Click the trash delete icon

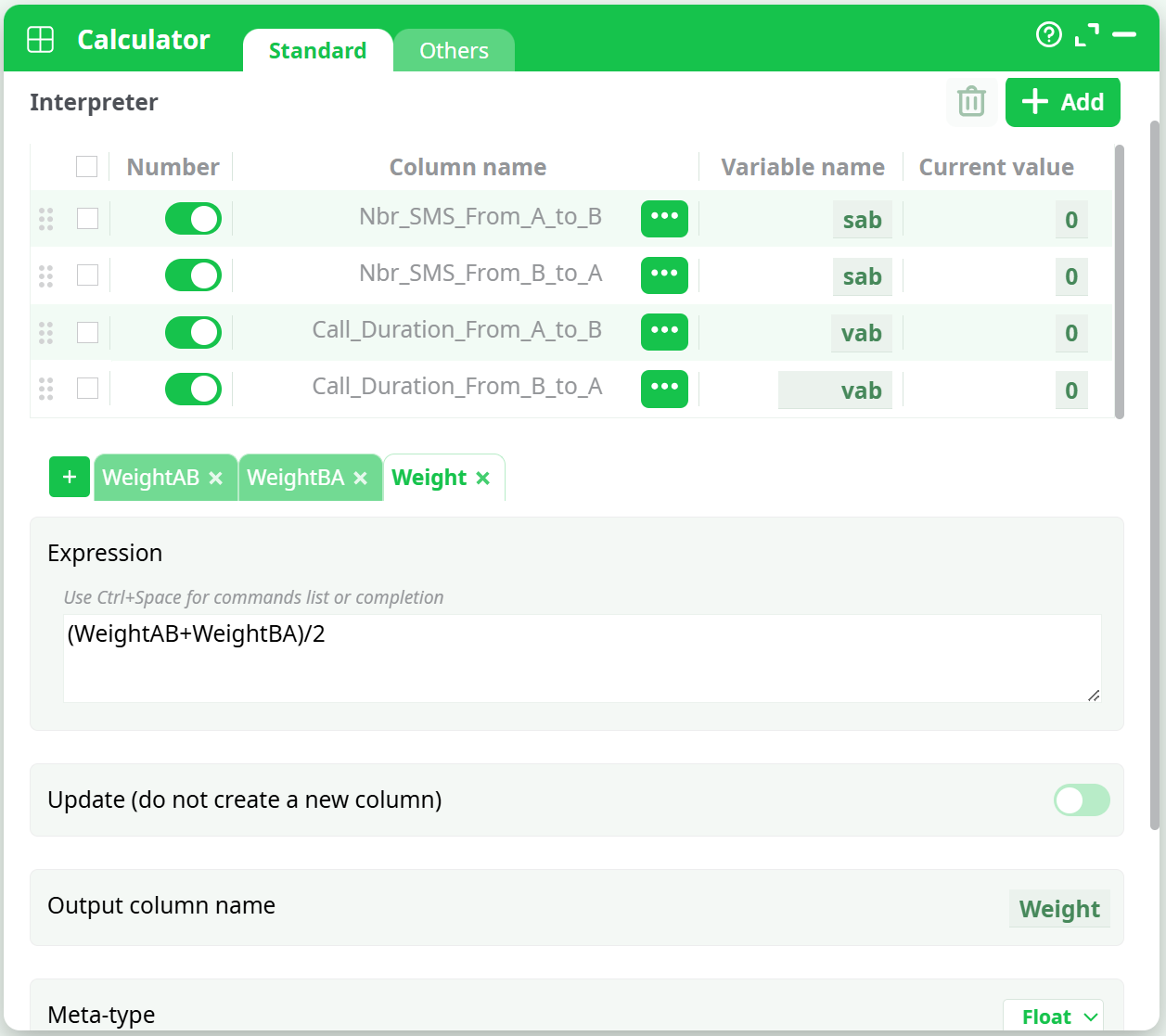[971, 101]
